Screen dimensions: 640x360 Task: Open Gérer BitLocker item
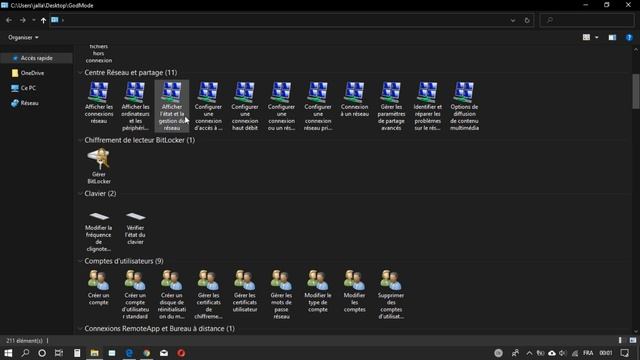coord(99,166)
